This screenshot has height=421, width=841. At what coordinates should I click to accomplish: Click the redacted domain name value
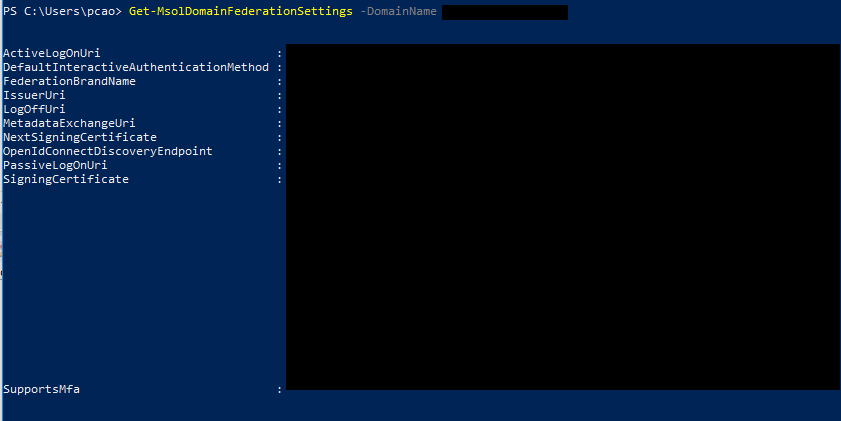click(x=503, y=12)
